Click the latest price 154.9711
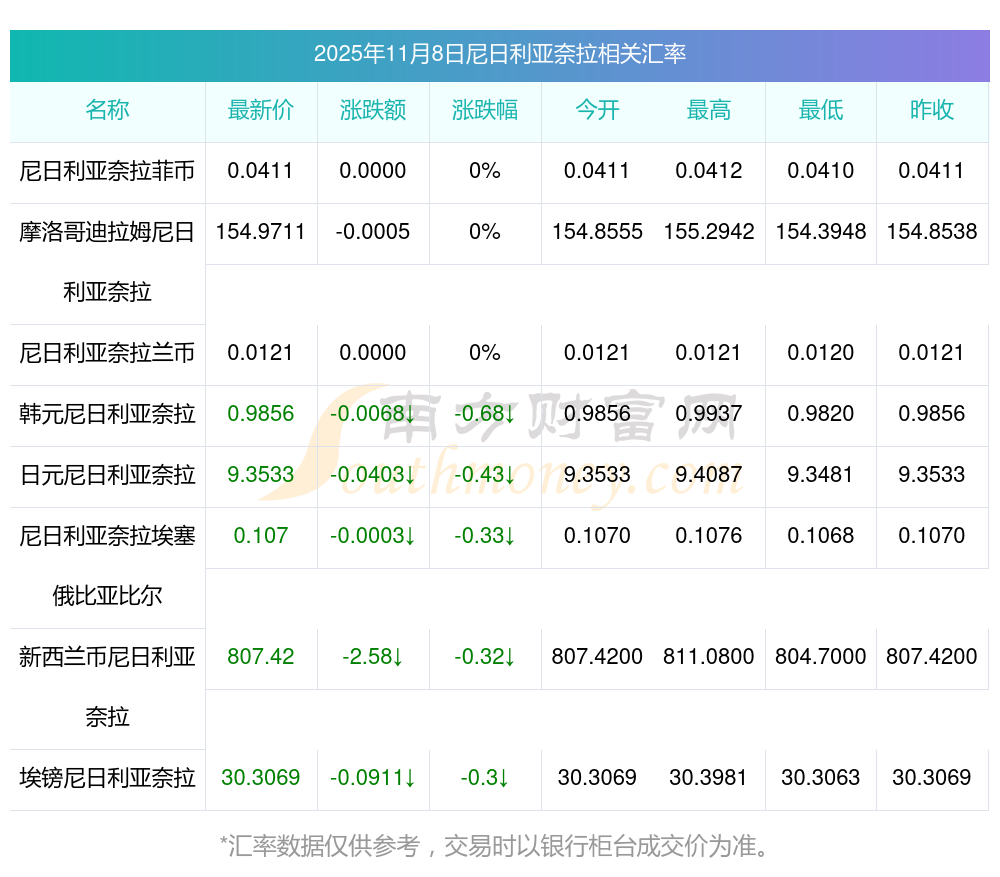Screen dimensions: 1000x877 [x=261, y=232]
